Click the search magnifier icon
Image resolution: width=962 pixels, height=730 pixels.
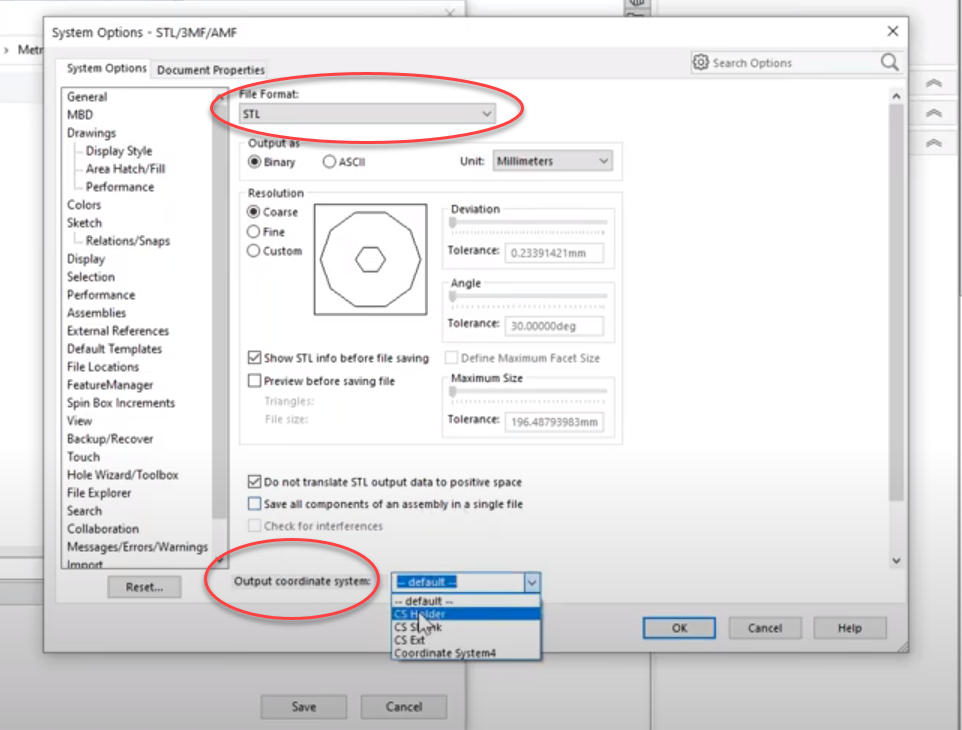(888, 62)
